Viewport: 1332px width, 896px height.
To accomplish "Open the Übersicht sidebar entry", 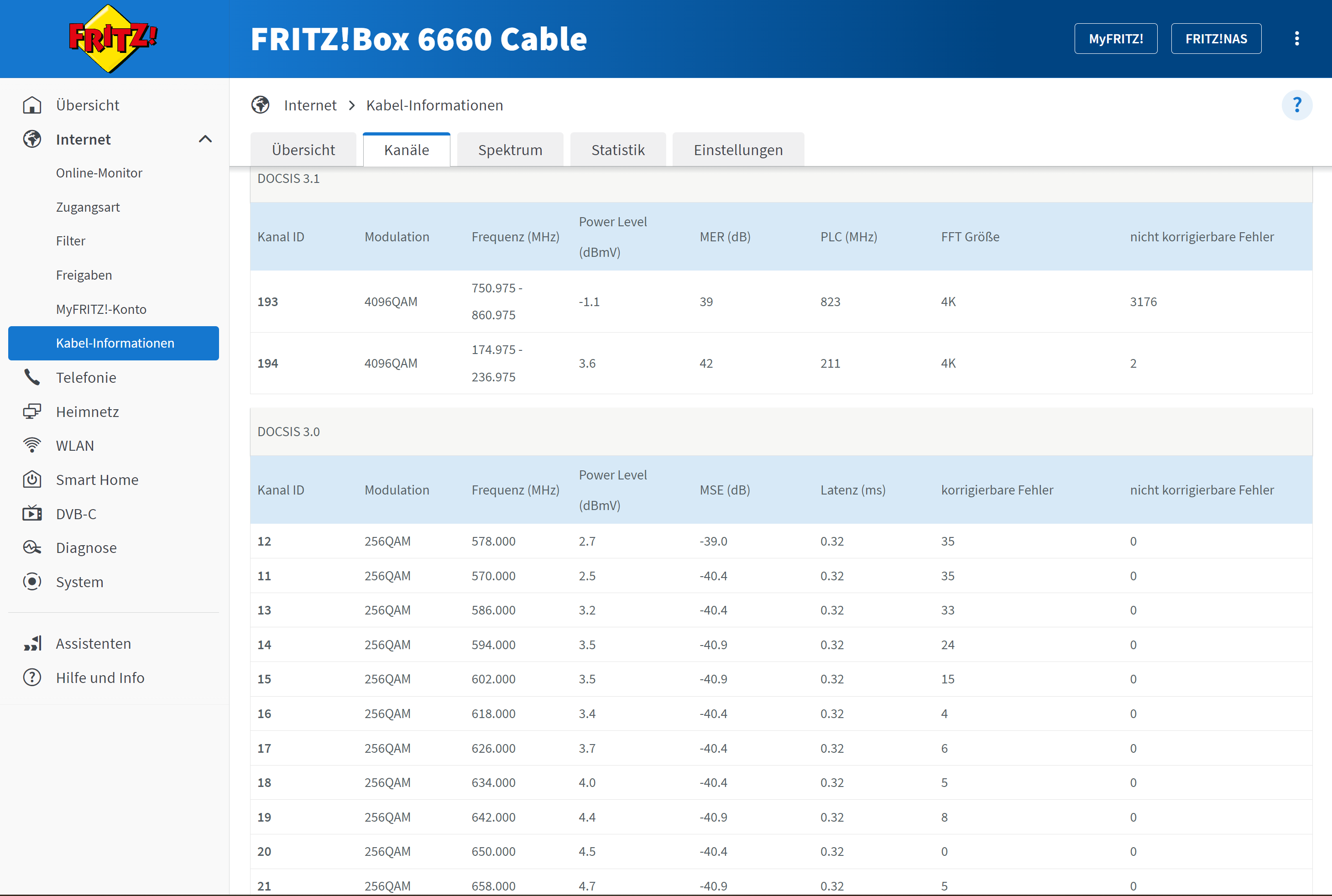I will (88, 105).
